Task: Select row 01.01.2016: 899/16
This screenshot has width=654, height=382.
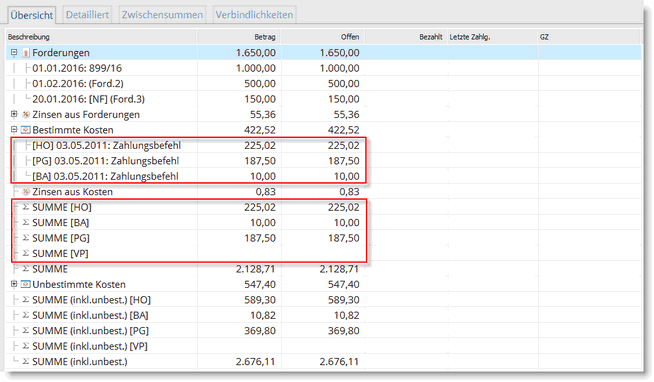Action: [x=324, y=68]
